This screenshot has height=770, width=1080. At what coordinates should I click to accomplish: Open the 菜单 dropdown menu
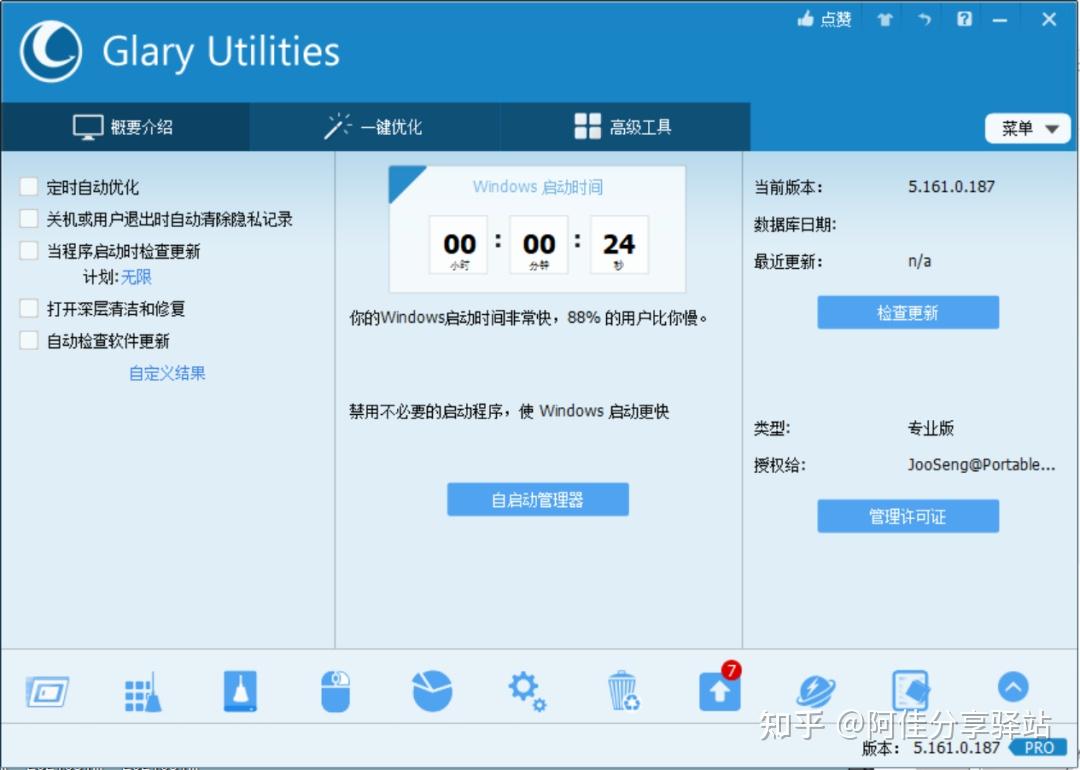[1028, 128]
